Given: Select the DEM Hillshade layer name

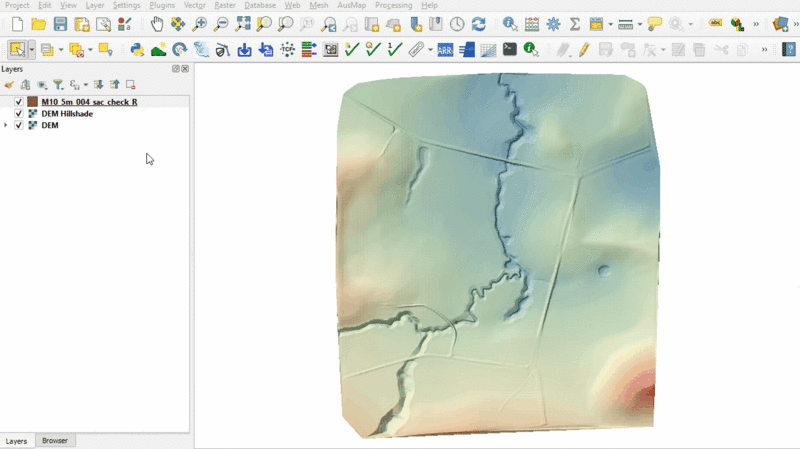Looking at the screenshot, I should coord(67,114).
